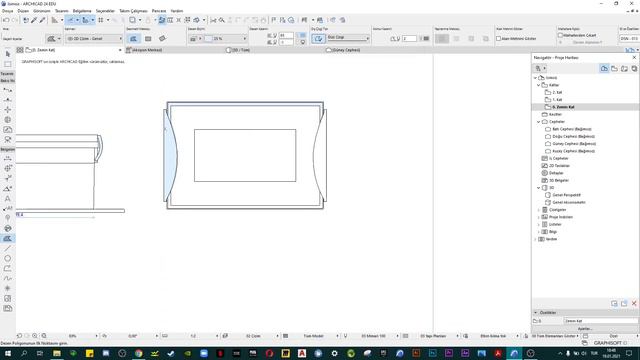Choose the rotated rectangle geometry method icon
The image size is (640, 360).
click(x=162, y=39)
